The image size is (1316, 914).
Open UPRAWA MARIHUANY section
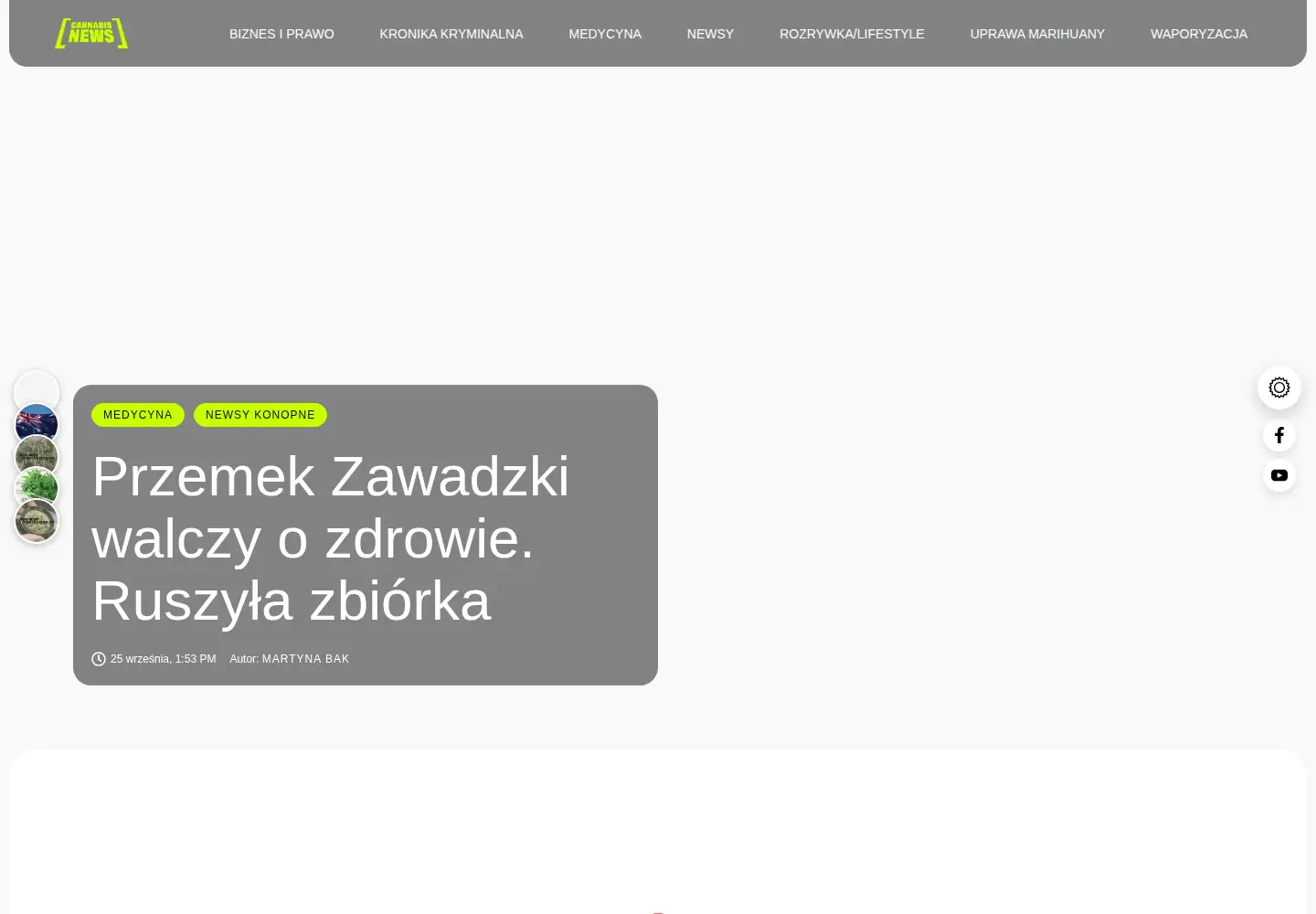click(x=1037, y=34)
